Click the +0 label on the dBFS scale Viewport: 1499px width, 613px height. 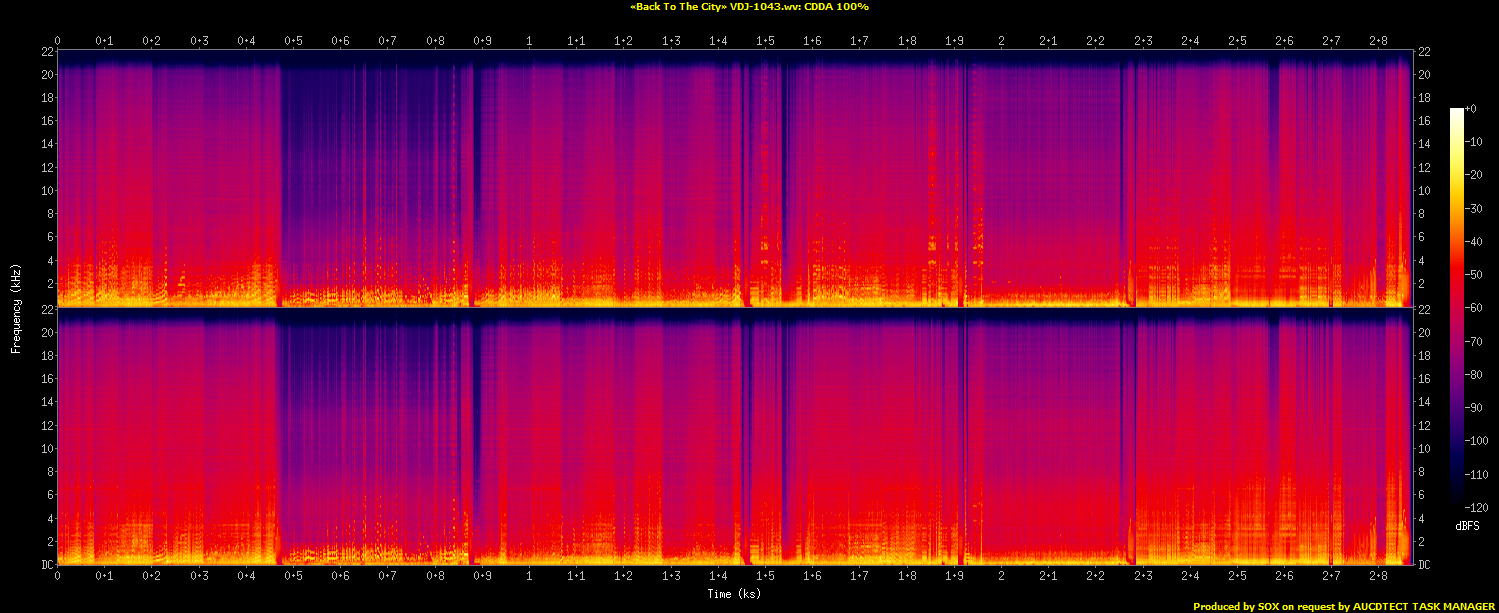click(x=1470, y=109)
